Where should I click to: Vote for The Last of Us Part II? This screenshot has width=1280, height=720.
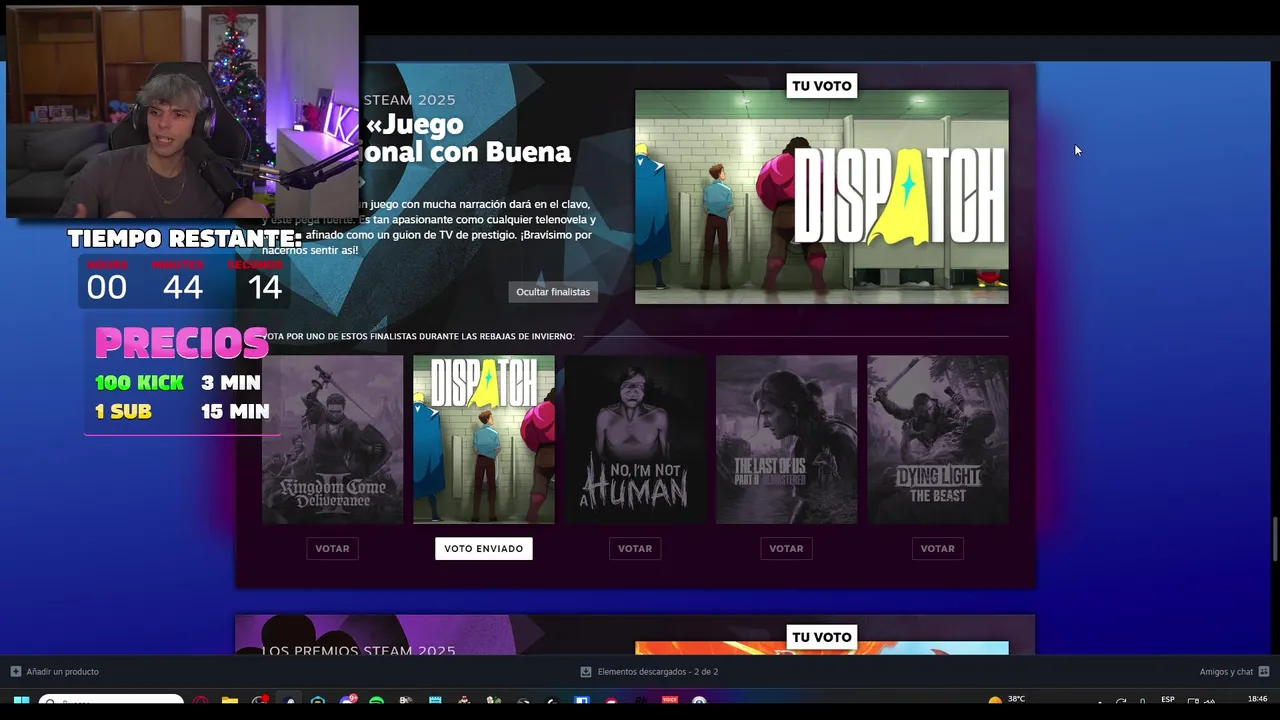click(x=786, y=548)
